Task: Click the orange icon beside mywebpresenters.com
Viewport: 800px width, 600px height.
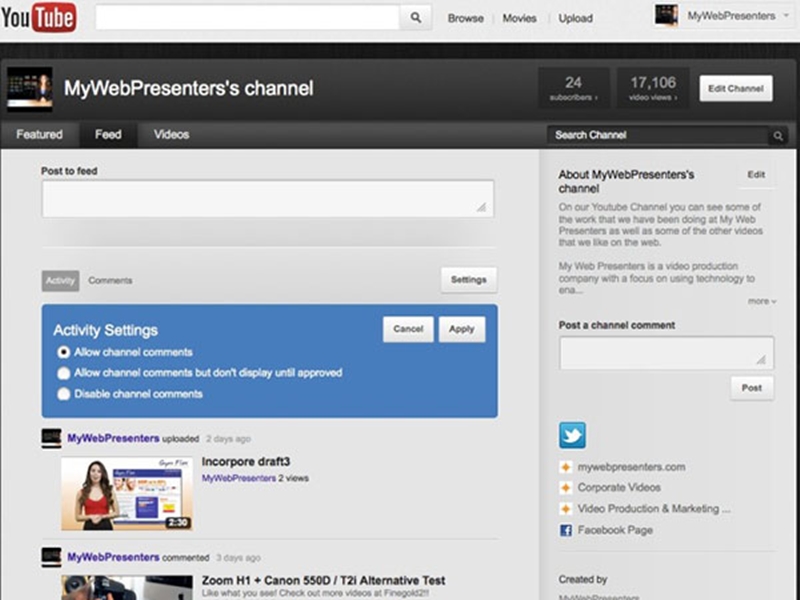Action: point(565,467)
